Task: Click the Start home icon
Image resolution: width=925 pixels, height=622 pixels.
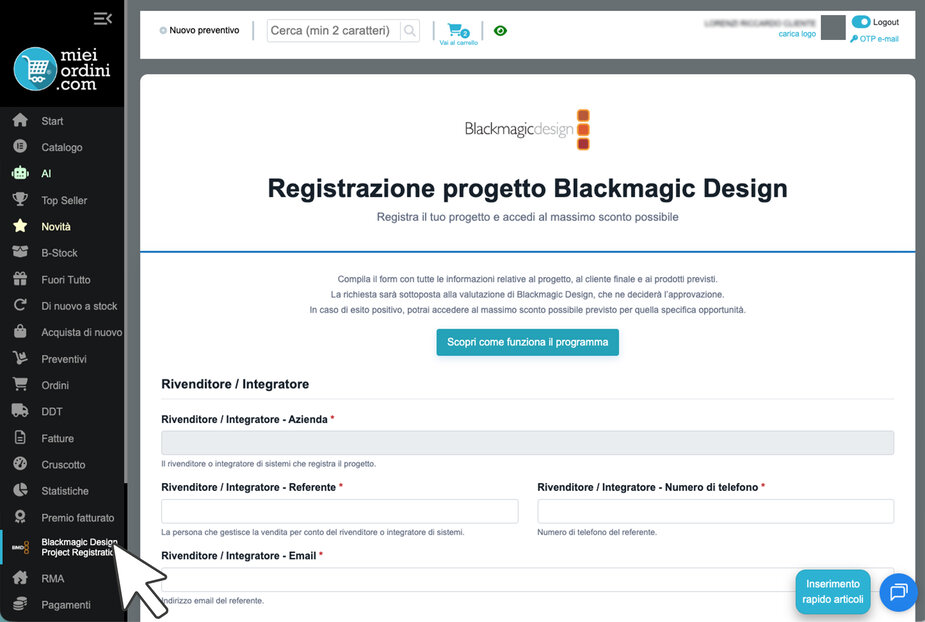Action: pos(20,120)
